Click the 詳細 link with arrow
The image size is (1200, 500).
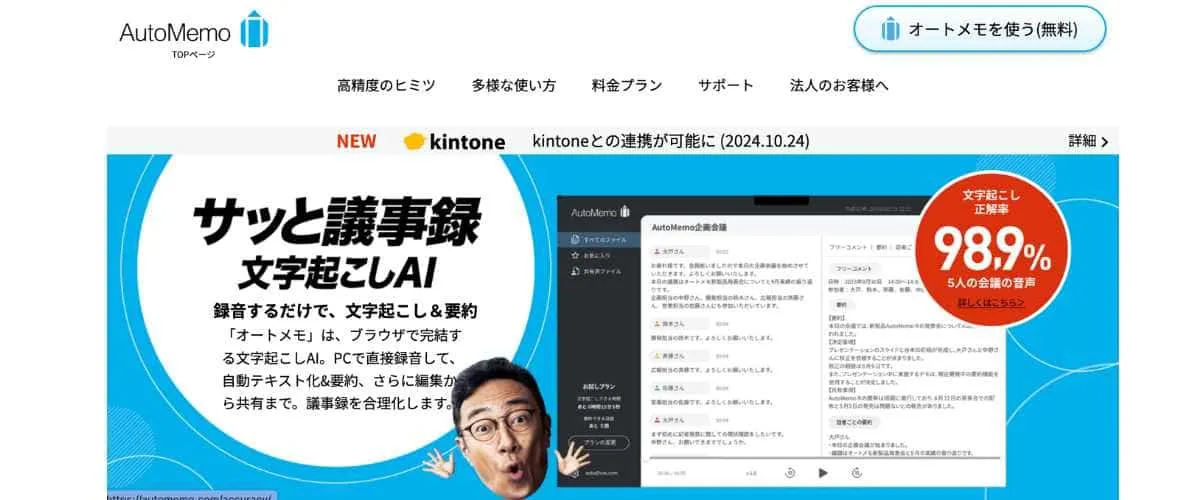[1089, 141]
